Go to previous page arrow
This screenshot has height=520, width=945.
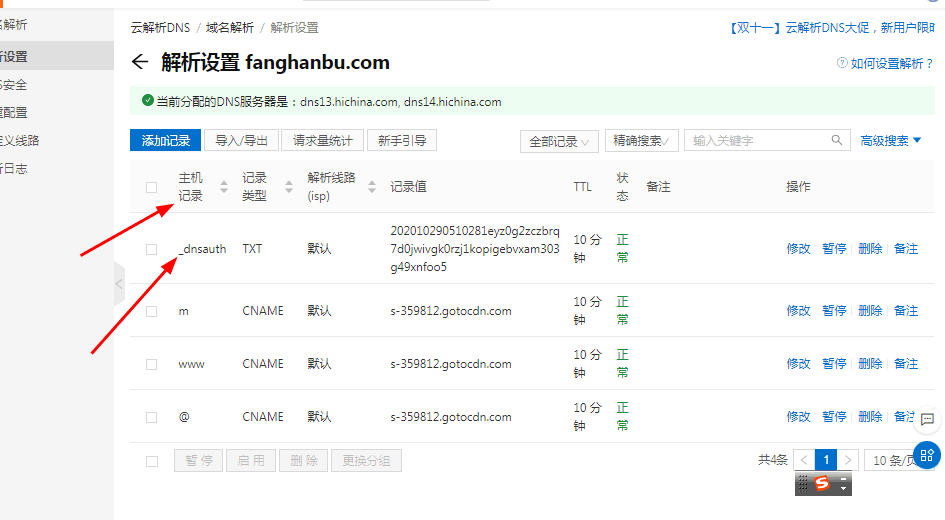pyautogui.click(x=804, y=460)
